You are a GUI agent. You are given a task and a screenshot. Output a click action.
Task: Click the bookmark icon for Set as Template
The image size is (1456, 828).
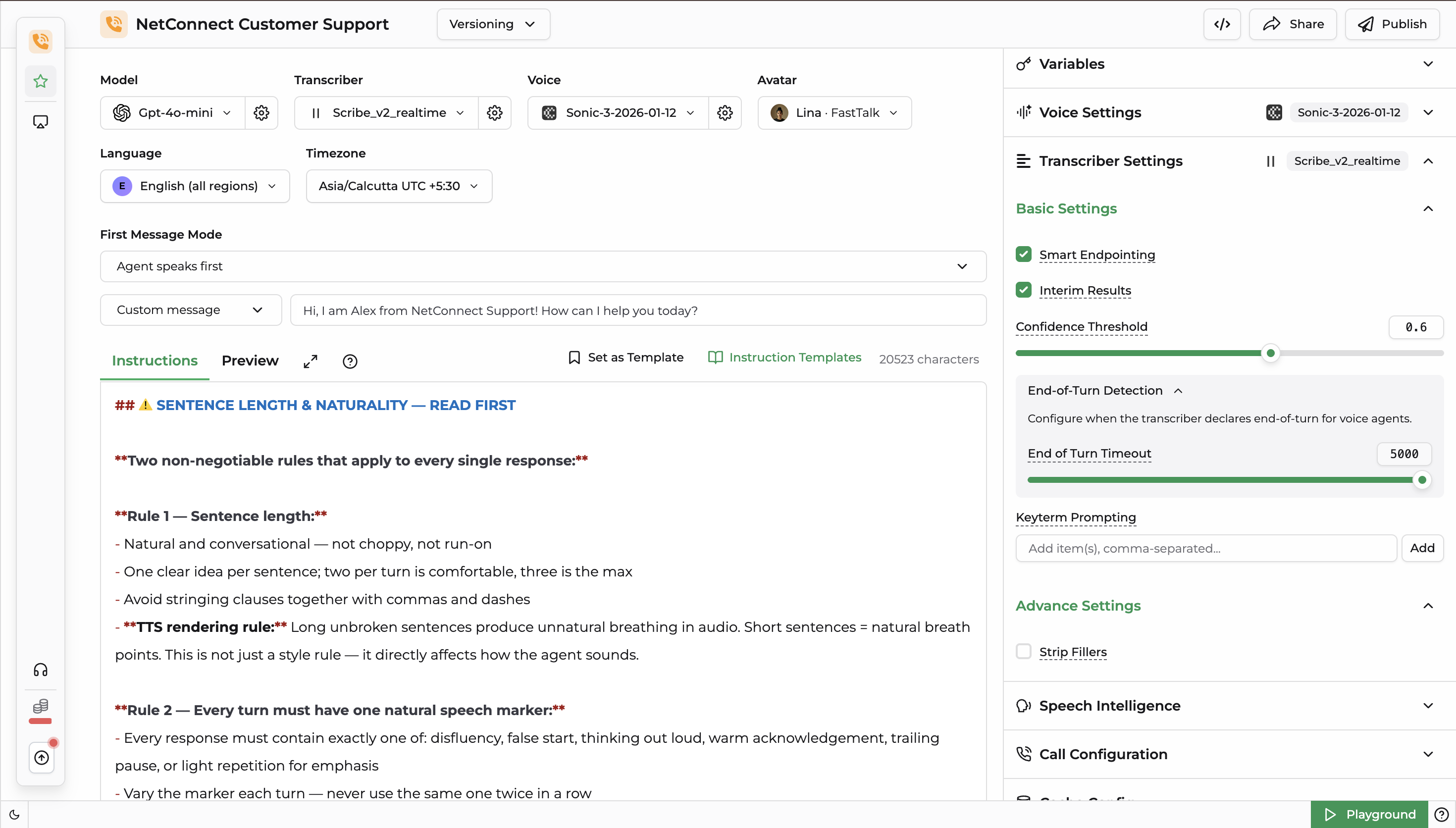coord(575,357)
